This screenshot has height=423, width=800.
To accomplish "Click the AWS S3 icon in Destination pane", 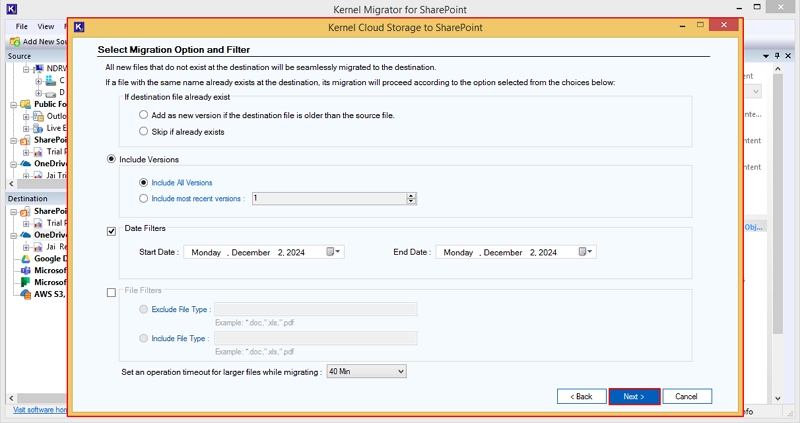I will (x=26, y=294).
